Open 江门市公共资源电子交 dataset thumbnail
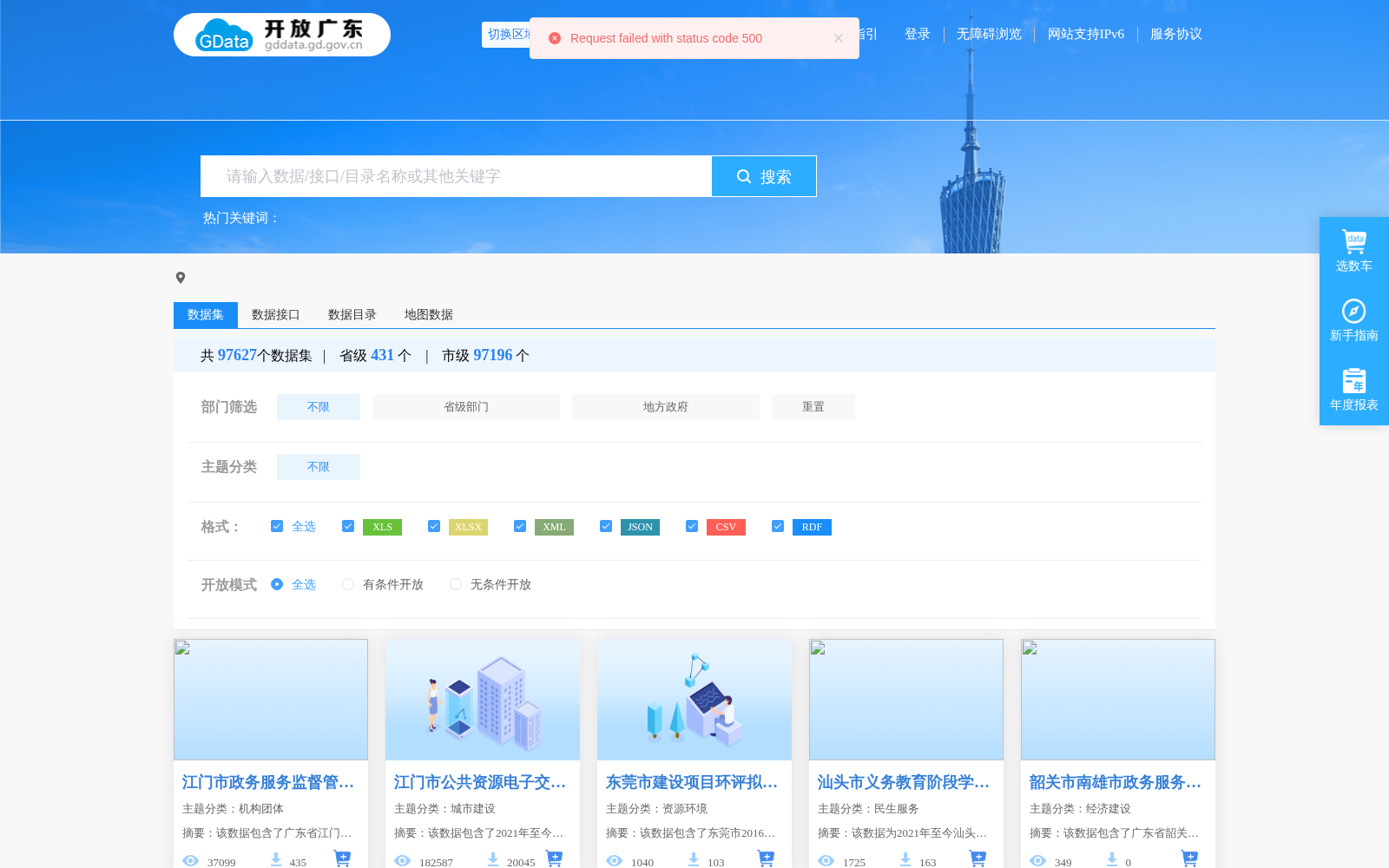1389x868 pixels. pos(483,700)
